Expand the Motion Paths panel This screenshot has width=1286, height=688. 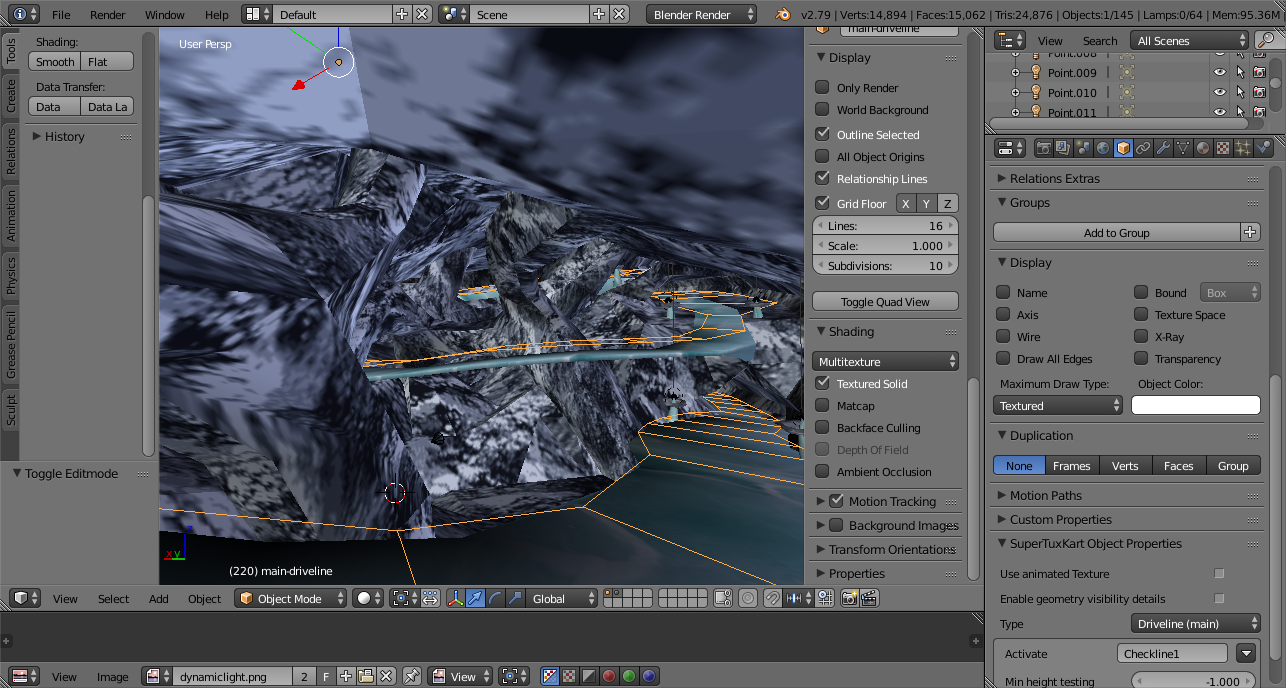pyautogui.click(x=1045, y=496)
